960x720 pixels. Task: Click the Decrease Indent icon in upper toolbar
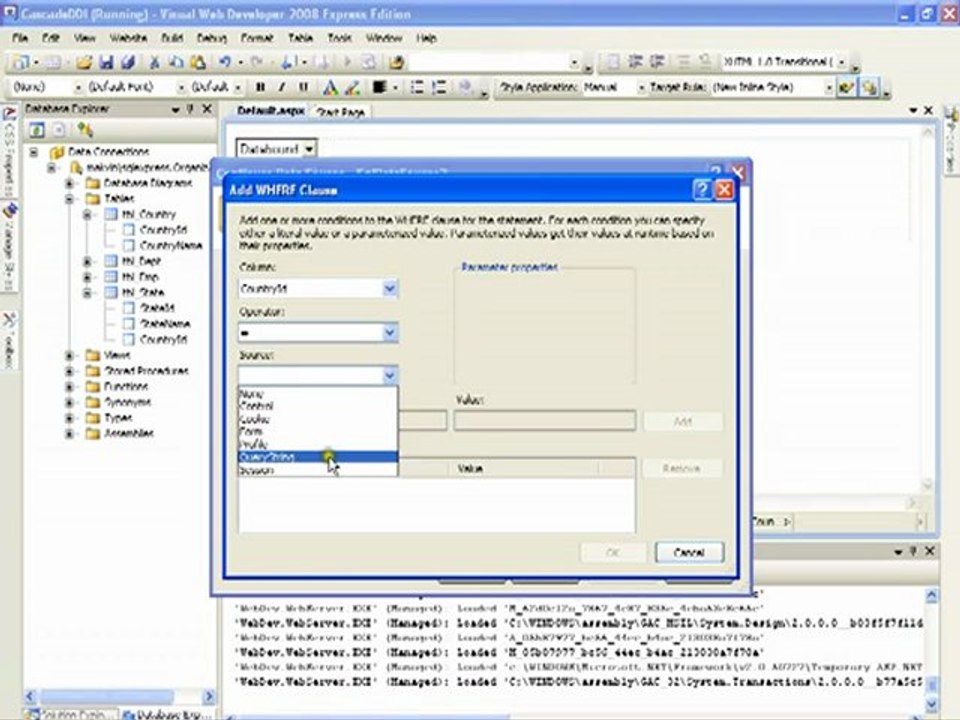coord(634,61)
